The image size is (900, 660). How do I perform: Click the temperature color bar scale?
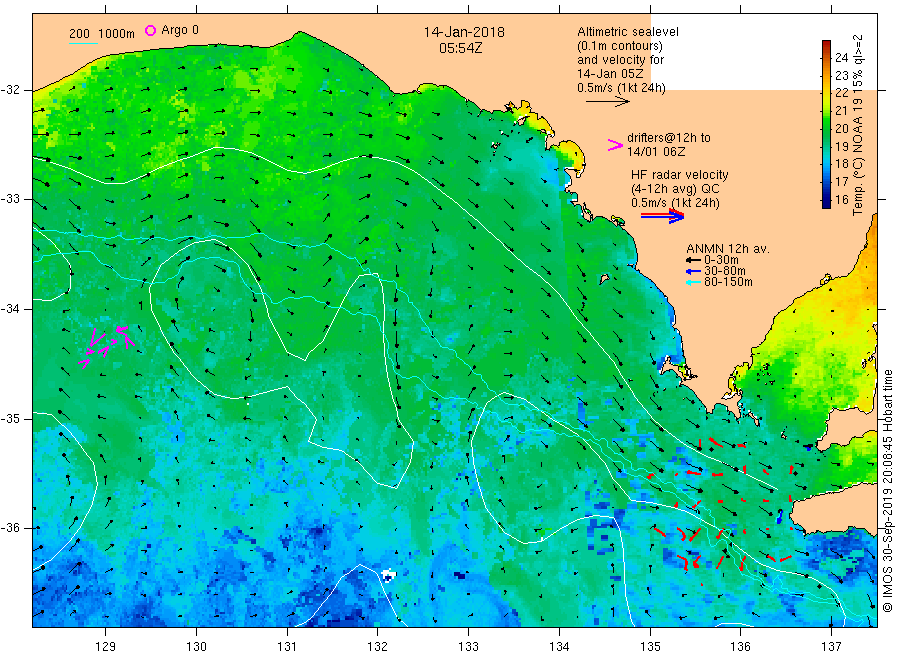click(827, 124)
